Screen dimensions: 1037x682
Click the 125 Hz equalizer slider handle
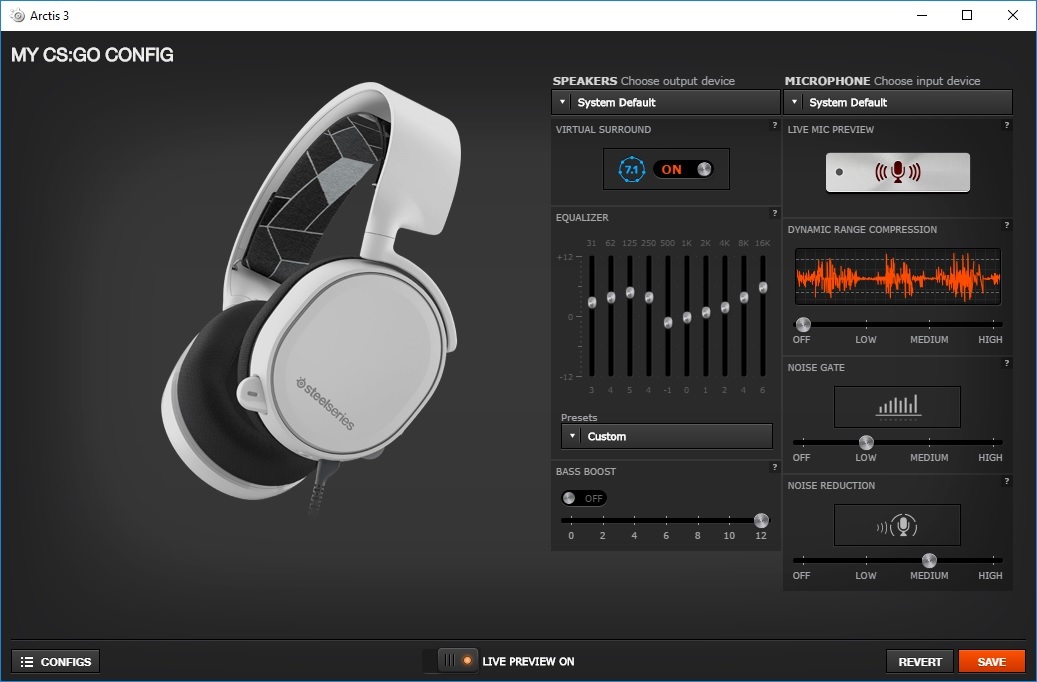pyautogui.click(x=630, y=292)
